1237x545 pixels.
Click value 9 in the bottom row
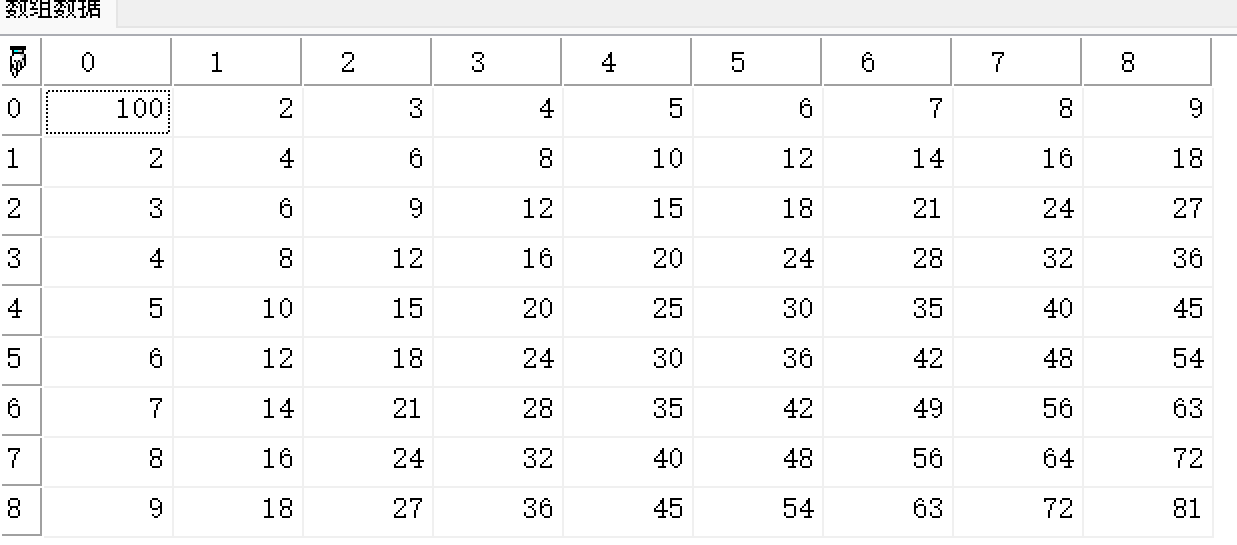point(108,510)
